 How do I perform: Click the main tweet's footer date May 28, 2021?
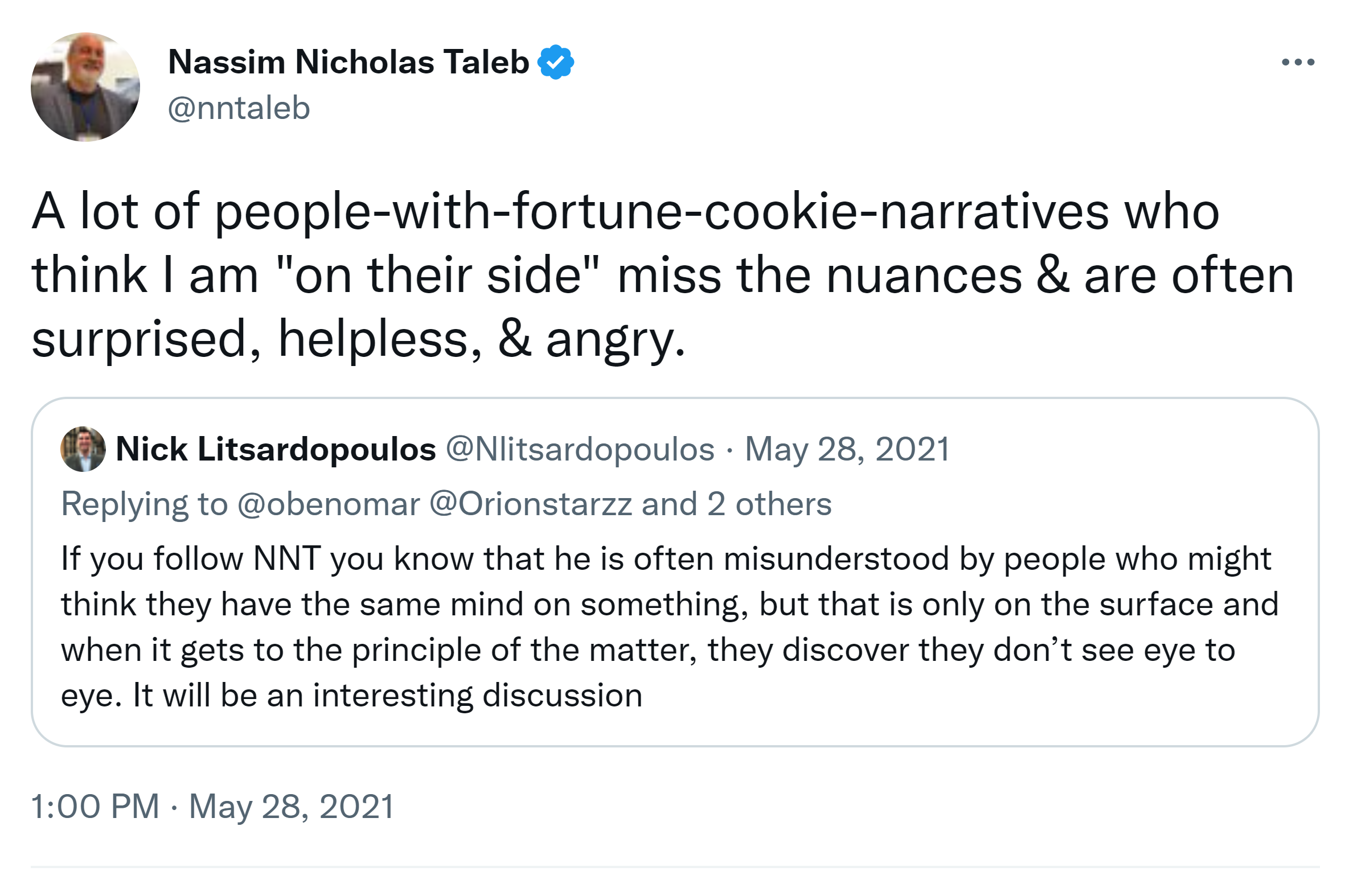pyautogui.click(x=292, y=806)
